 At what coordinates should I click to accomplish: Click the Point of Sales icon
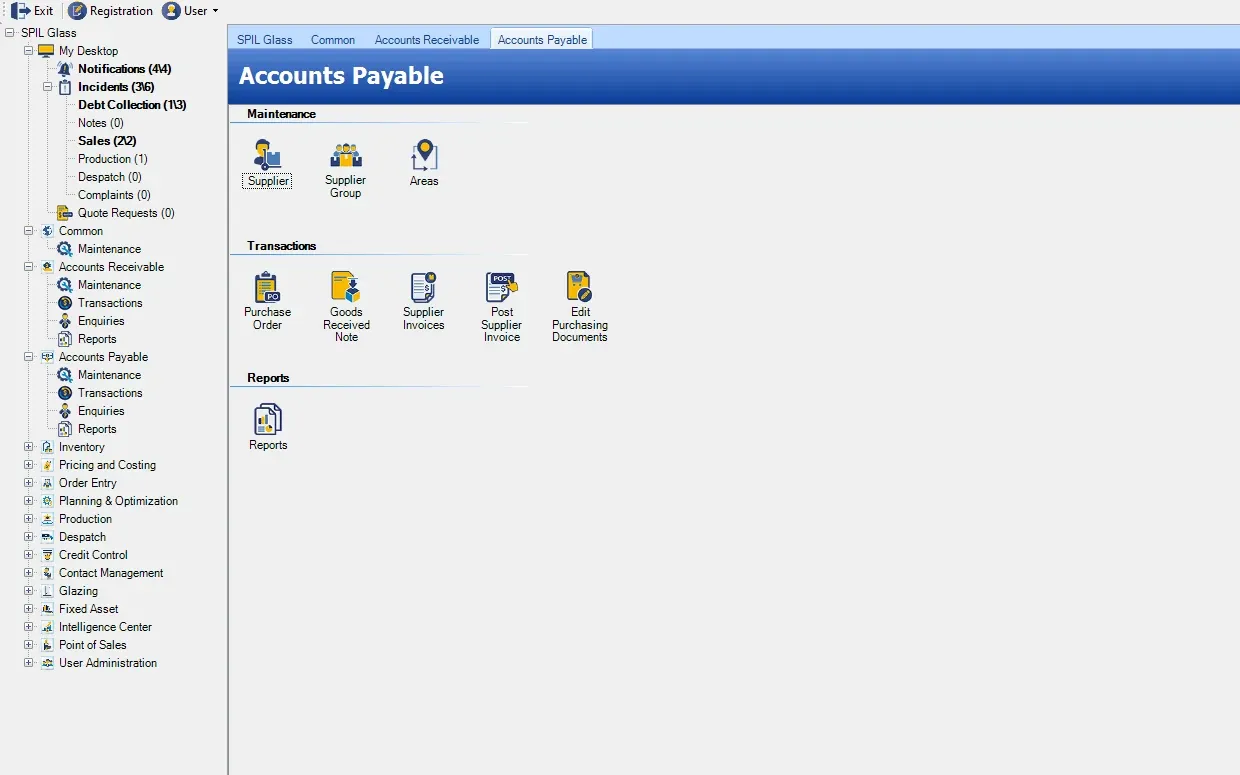[x=47, y=645]
